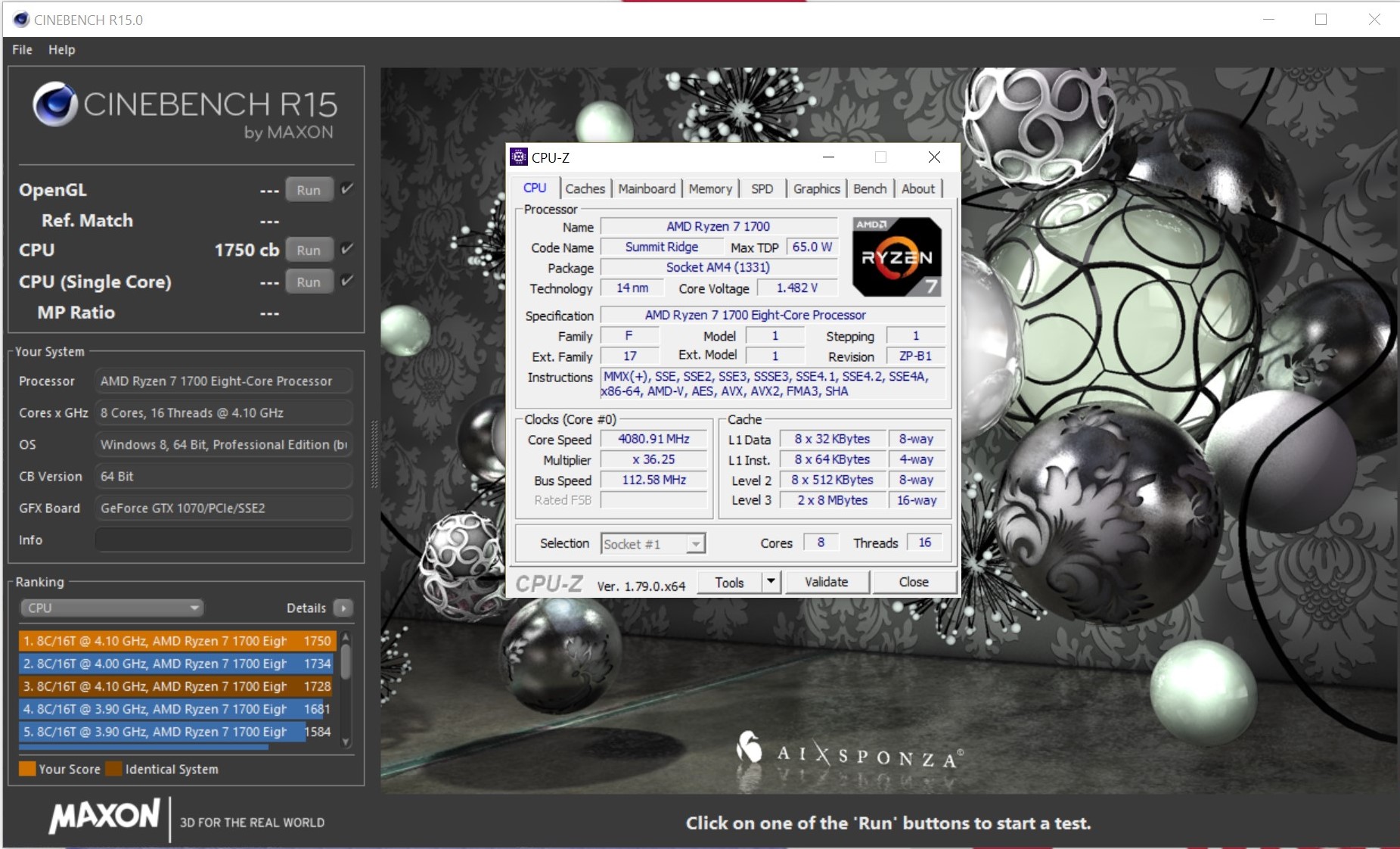Minimize the CPU-Z window
Image resolution: width=1400 pixels, height=849 pixels.
click(x=828, y=157)
